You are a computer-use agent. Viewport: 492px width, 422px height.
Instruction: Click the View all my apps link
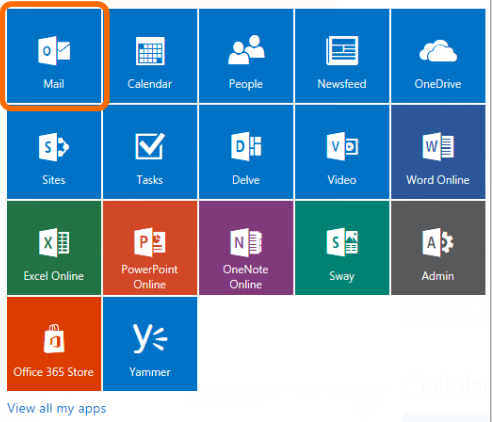[57, 408]
